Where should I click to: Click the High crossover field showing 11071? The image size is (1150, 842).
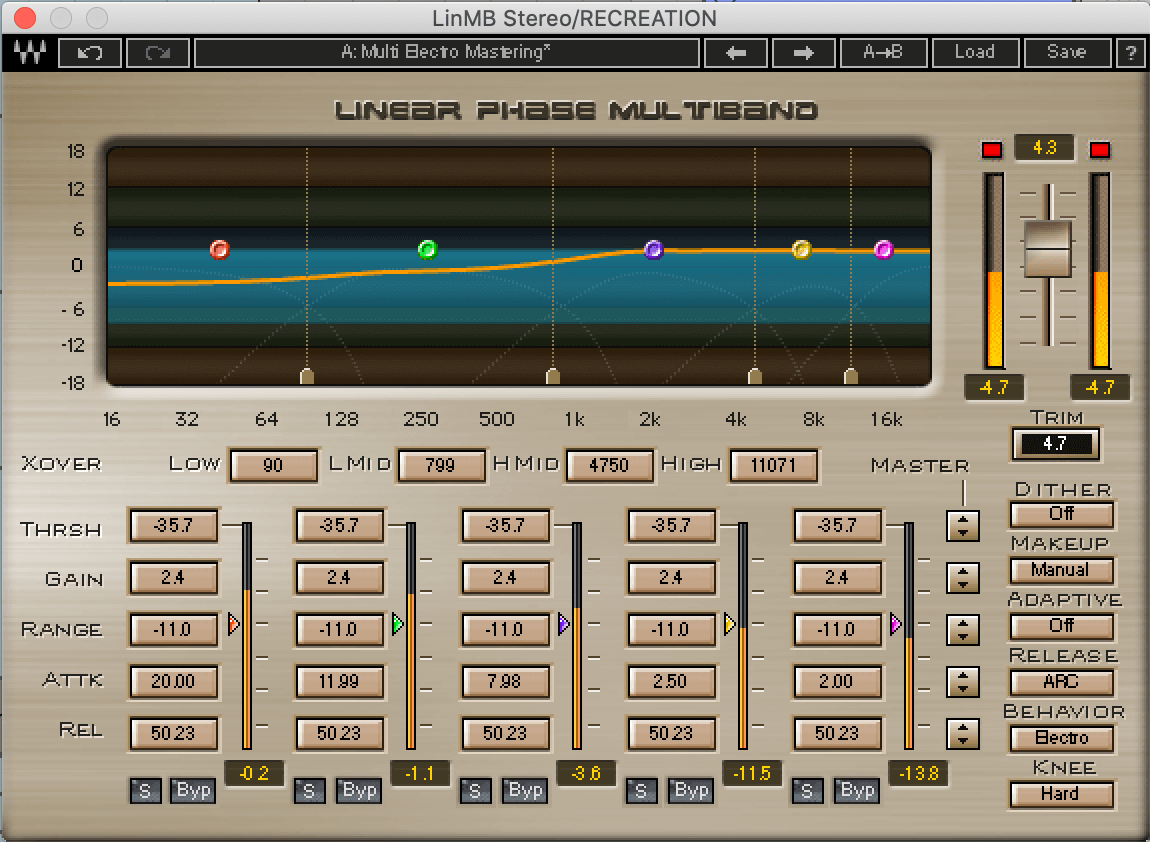[x=773, y=466]
